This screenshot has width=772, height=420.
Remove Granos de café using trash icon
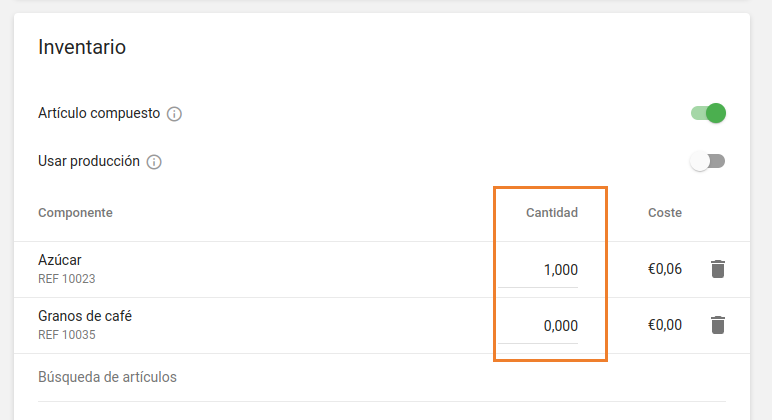tap(718, 325)
